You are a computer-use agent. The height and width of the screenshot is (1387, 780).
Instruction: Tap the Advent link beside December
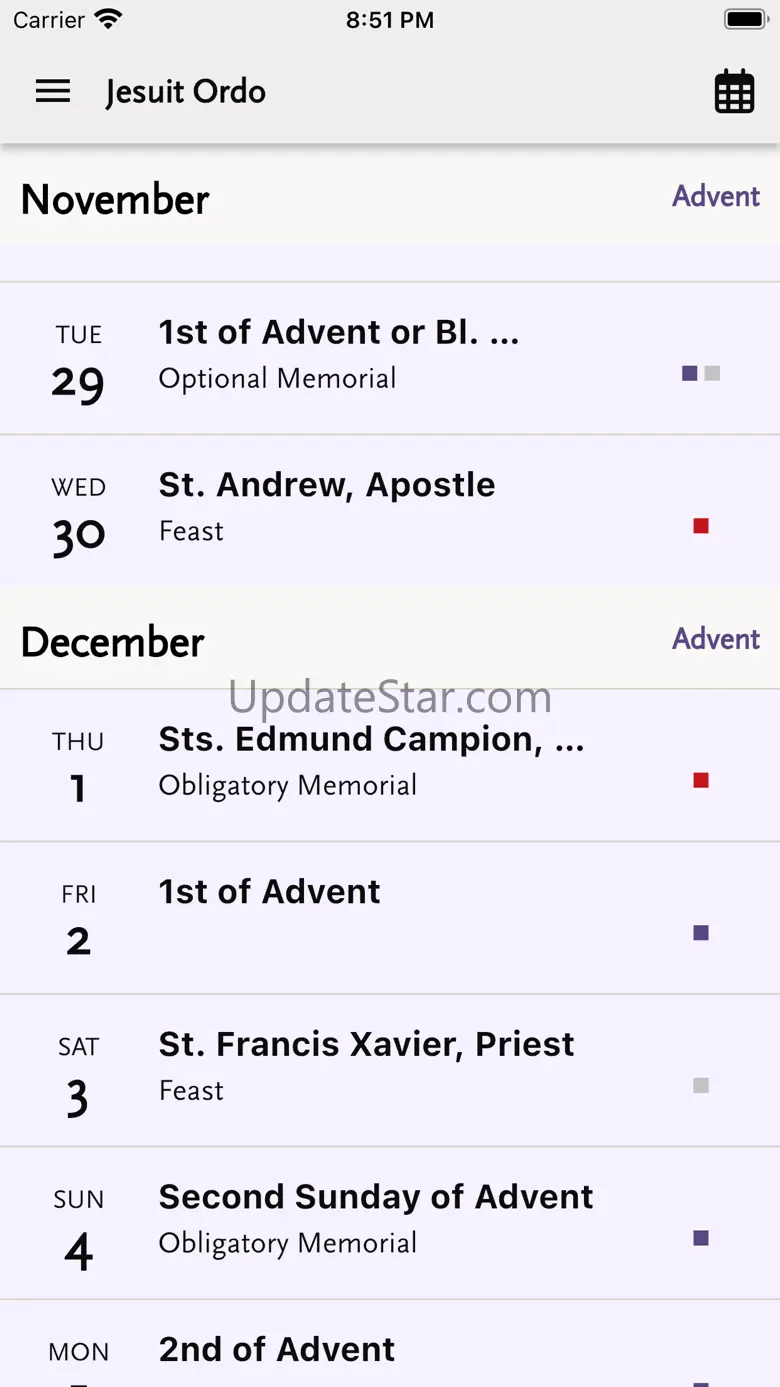click(x=716, y=639)
